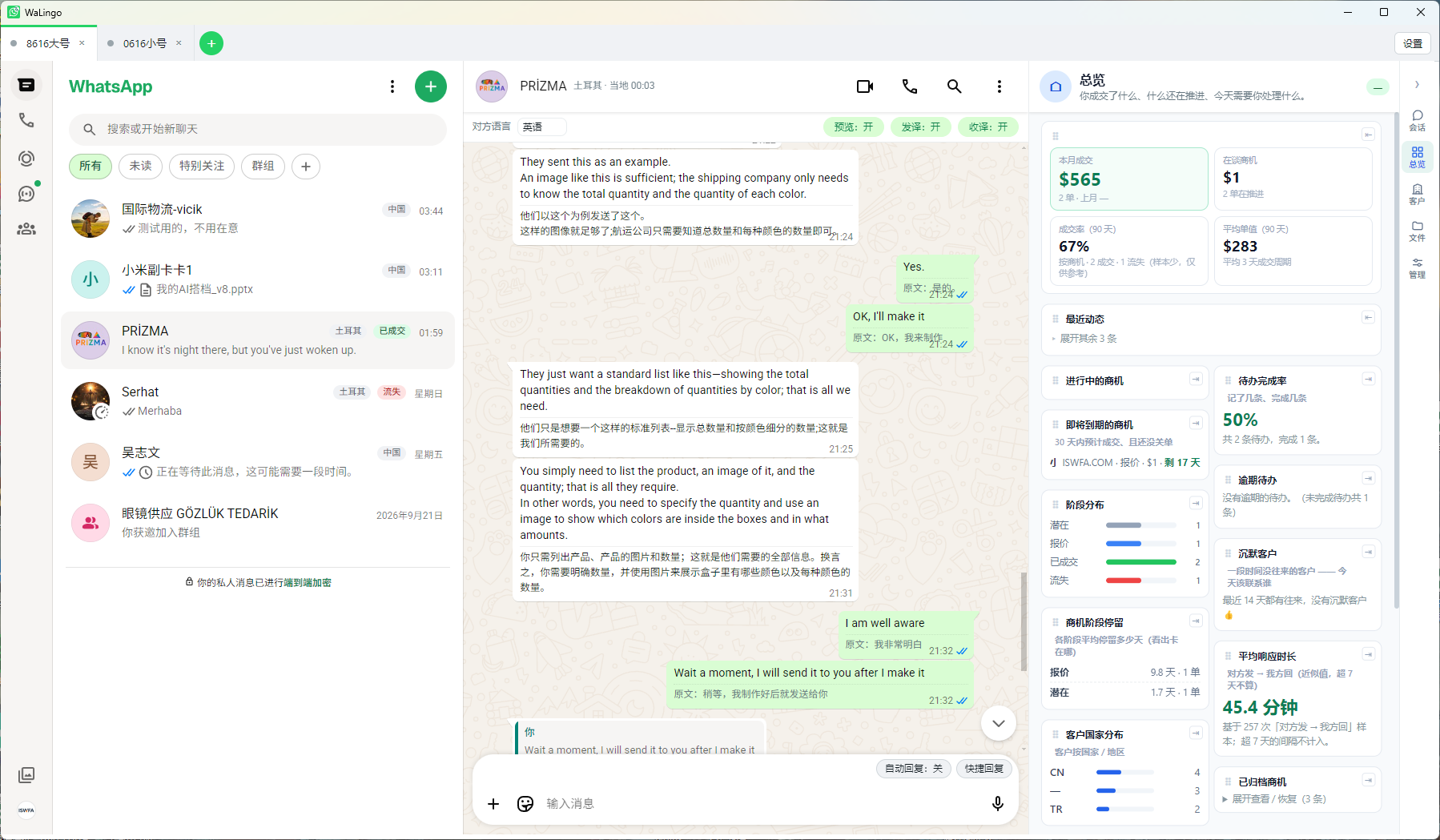Toggle 发译 send translation switch
This screenshot has height=840, width=1440.
[x=921, y=127]
